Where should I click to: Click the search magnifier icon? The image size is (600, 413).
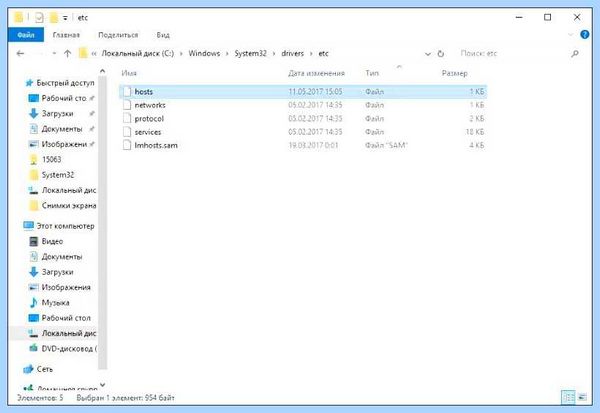[575, 54]
